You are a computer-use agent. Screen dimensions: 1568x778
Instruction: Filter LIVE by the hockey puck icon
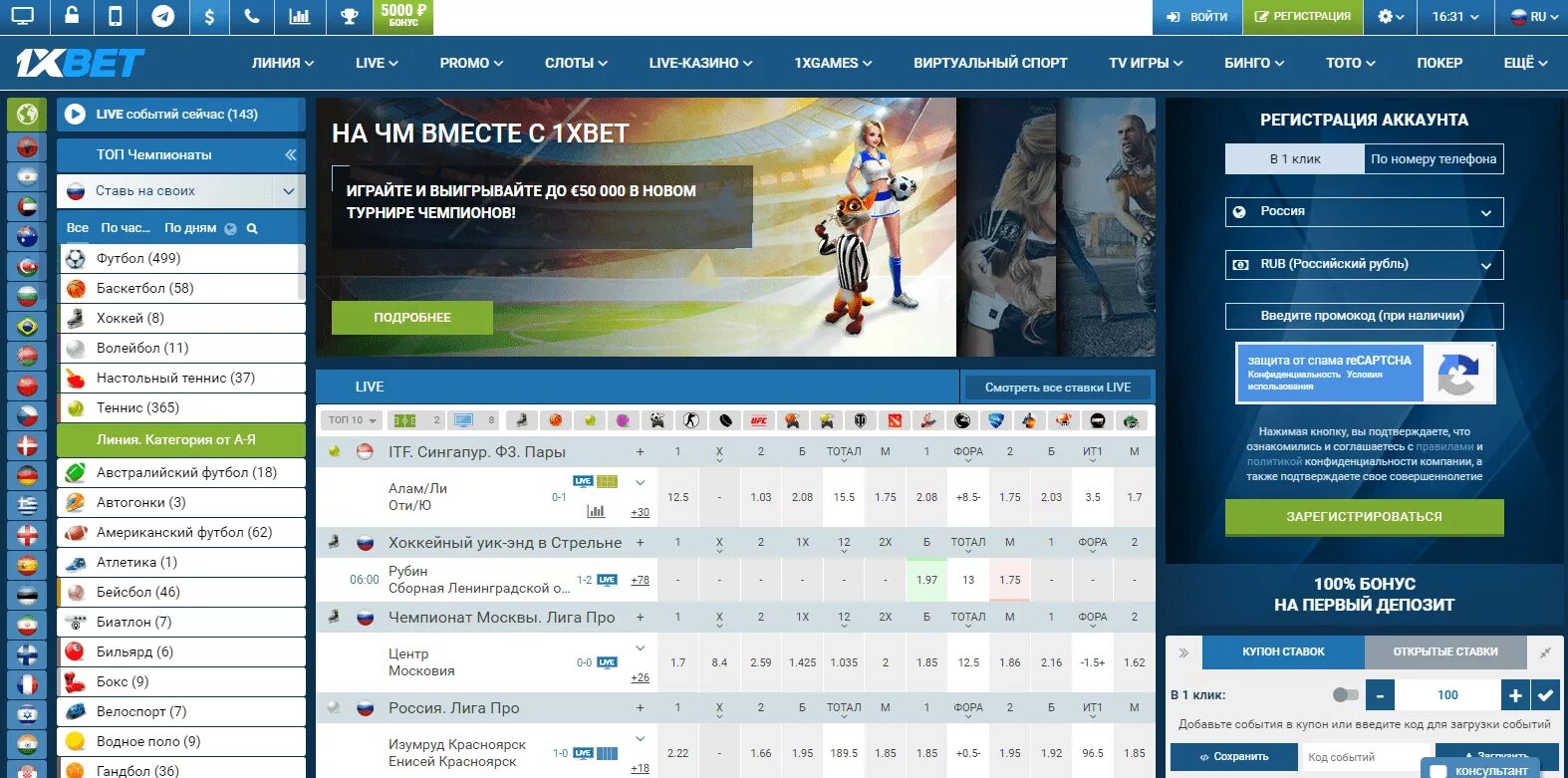coord(725,420)
